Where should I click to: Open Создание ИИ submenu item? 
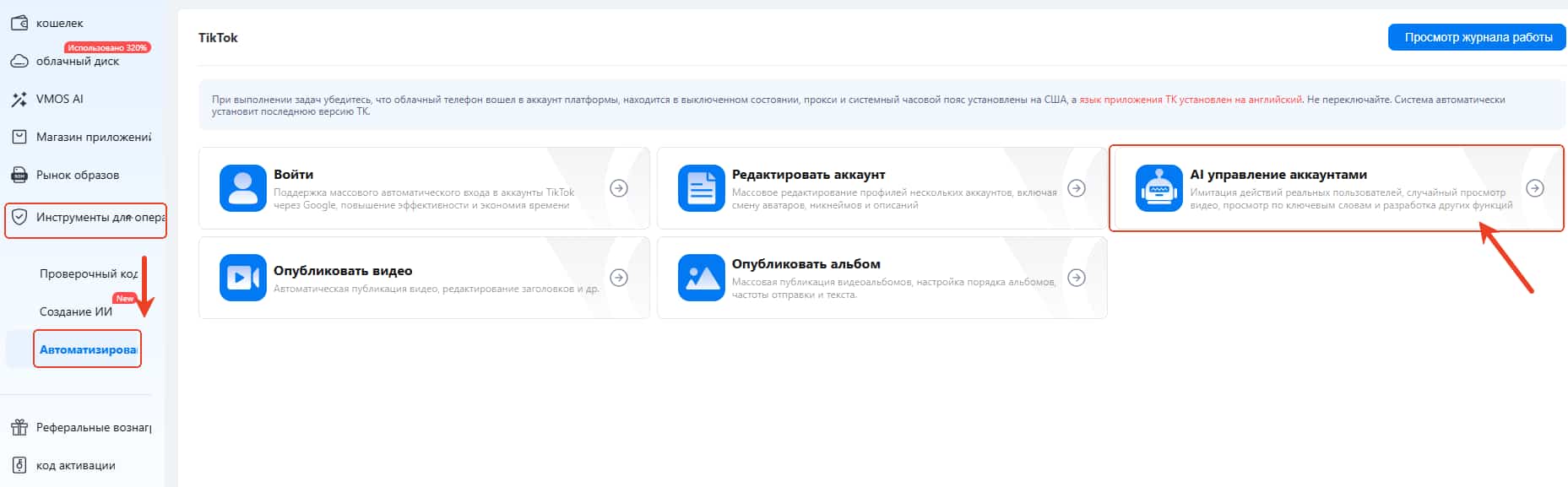[76, 311]
